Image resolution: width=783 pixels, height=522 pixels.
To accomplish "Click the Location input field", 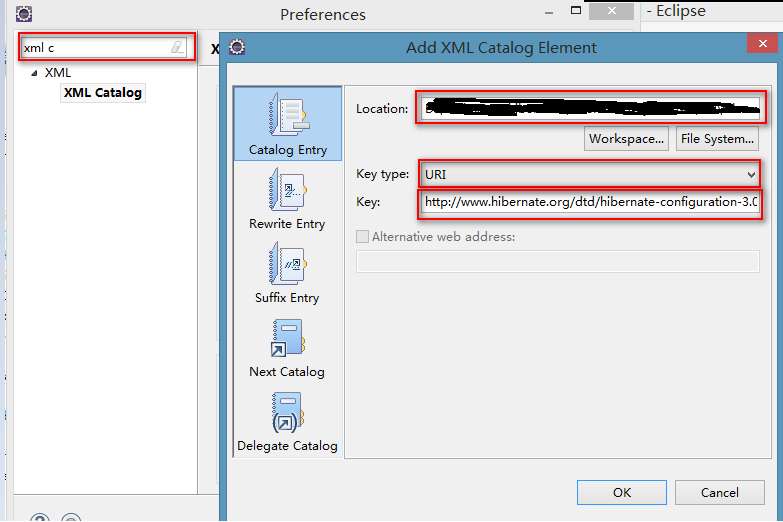I will 590,108.
